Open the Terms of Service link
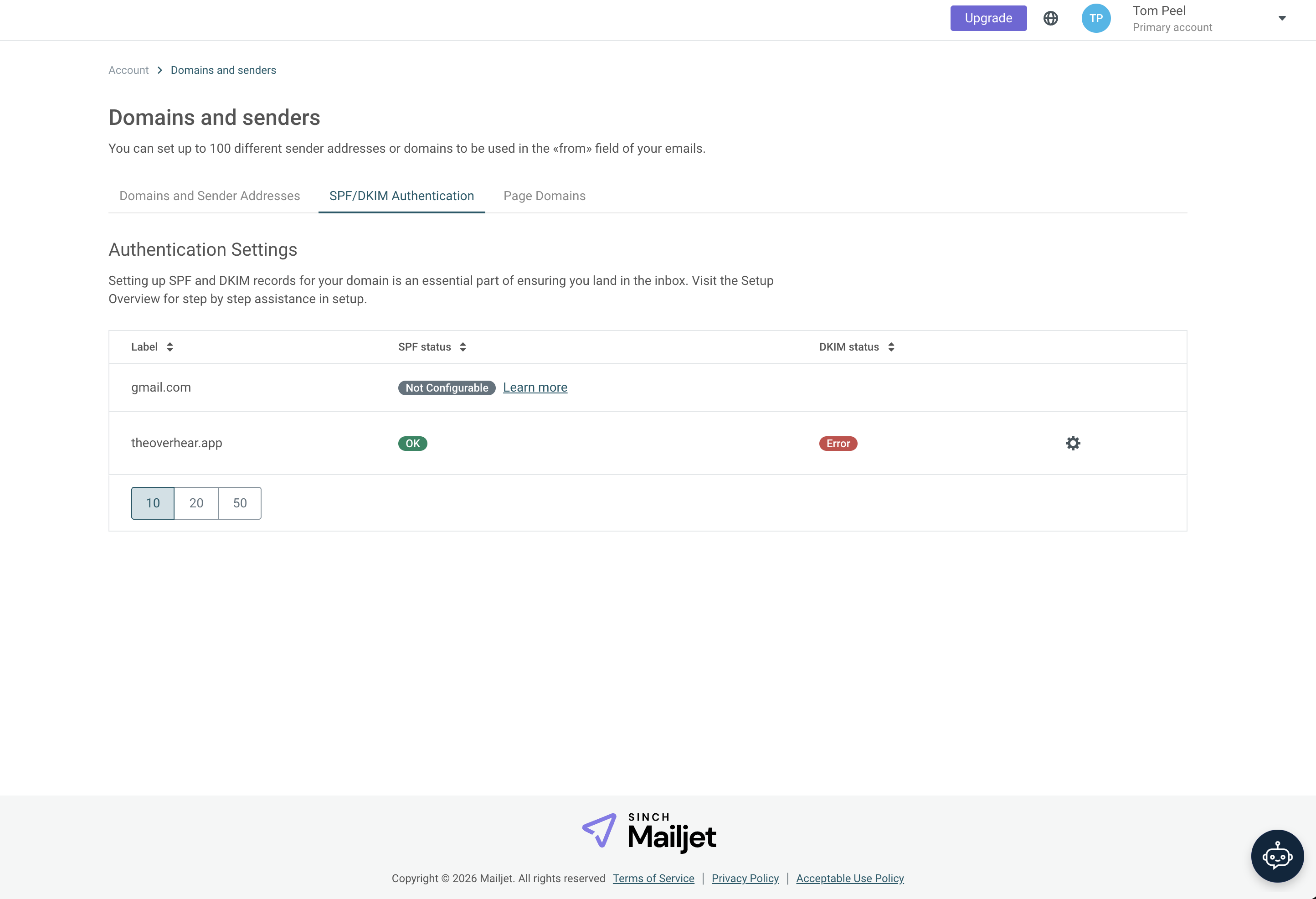The width and height of the screenshot is (1316, 899). click(x=653, y=878)
